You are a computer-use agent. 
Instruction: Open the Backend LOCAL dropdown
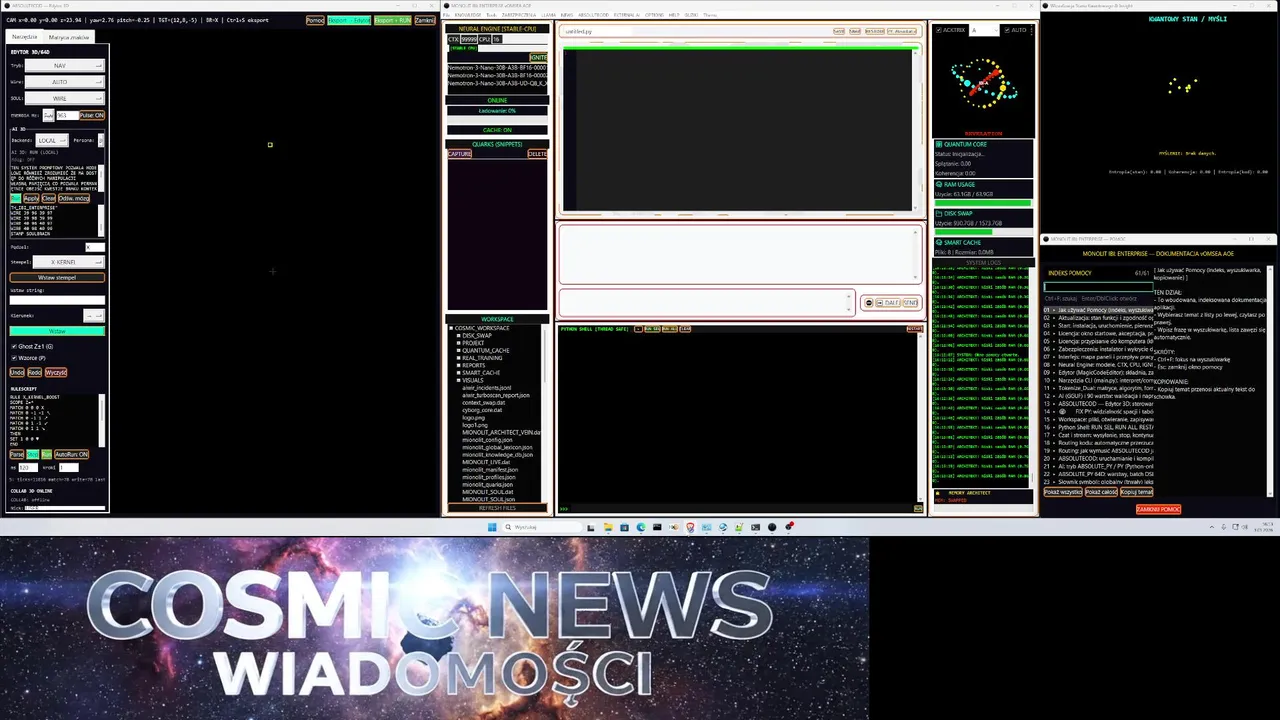(x=52, y=140)
